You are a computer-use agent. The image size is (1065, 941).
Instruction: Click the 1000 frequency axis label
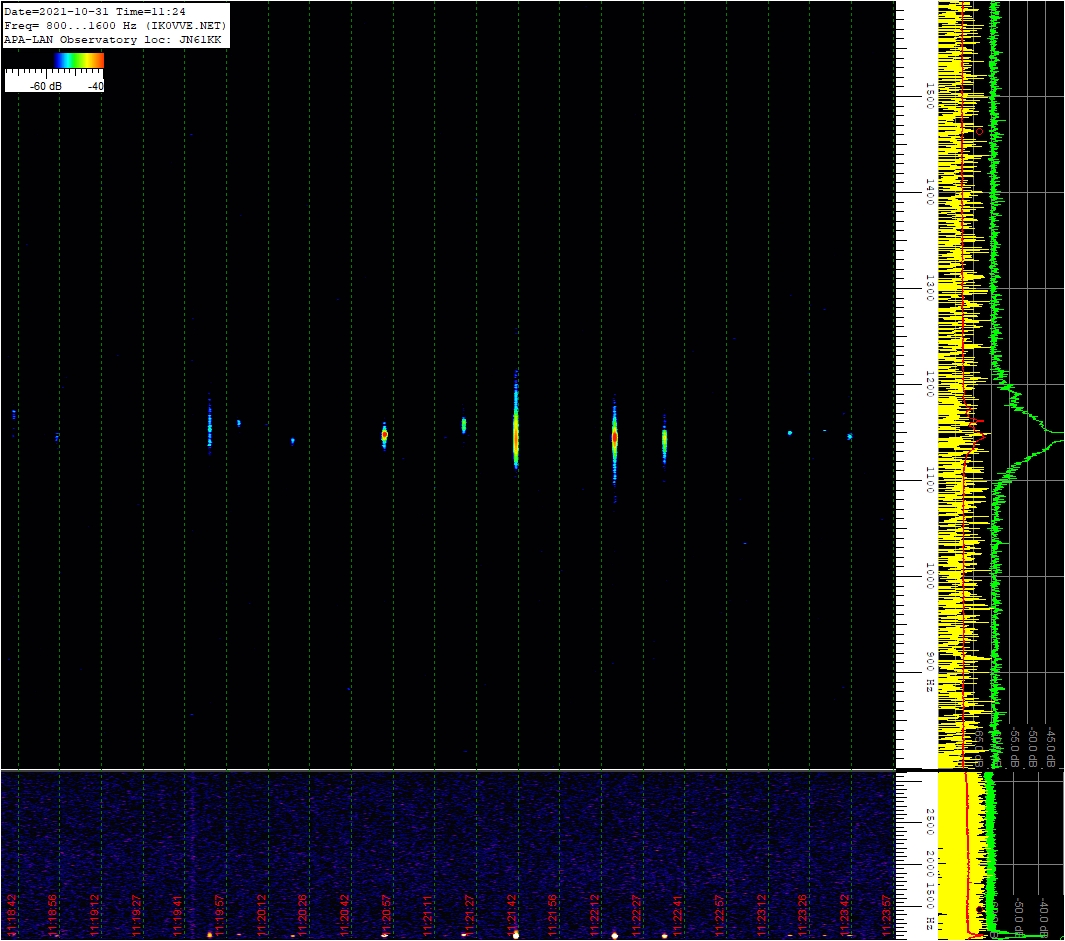click(930, 576)
